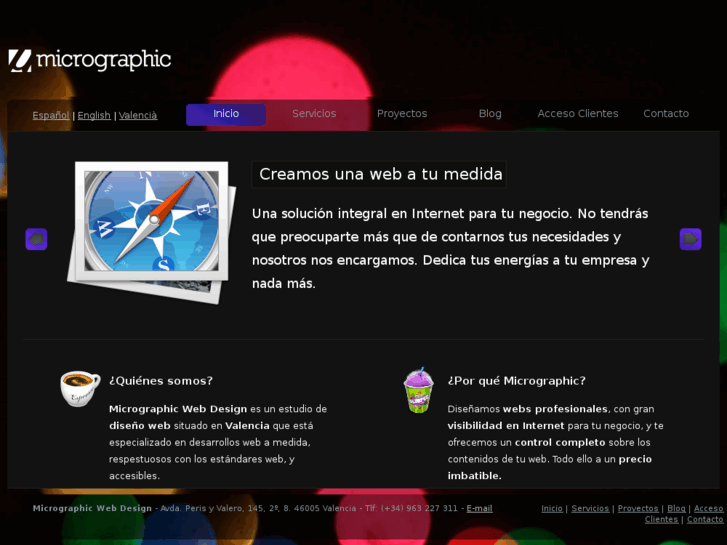Switch language to English
Screen dimensions: 727x545
click(94, 115)
